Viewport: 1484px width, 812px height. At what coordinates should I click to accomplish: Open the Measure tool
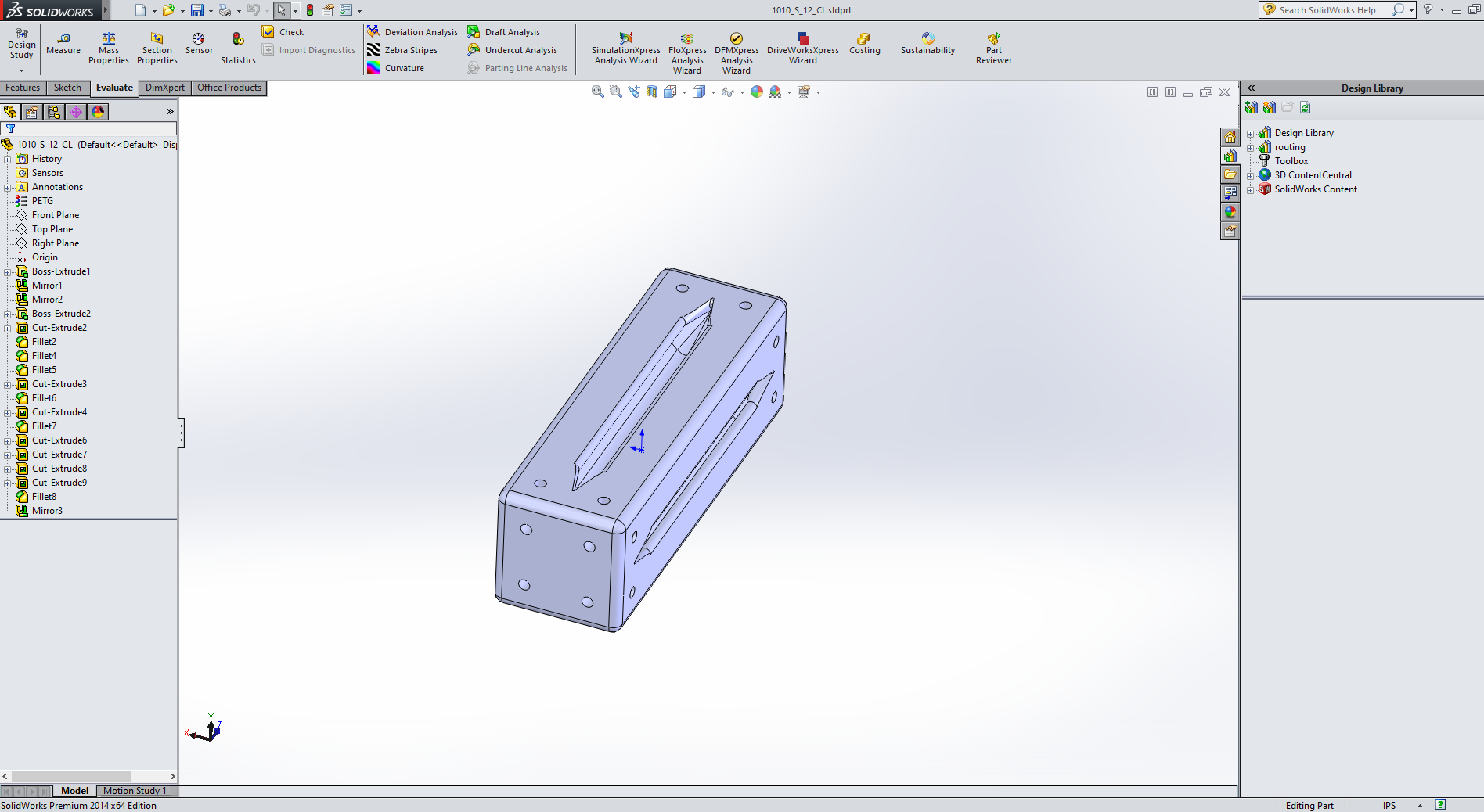click(x=63, y=44)
